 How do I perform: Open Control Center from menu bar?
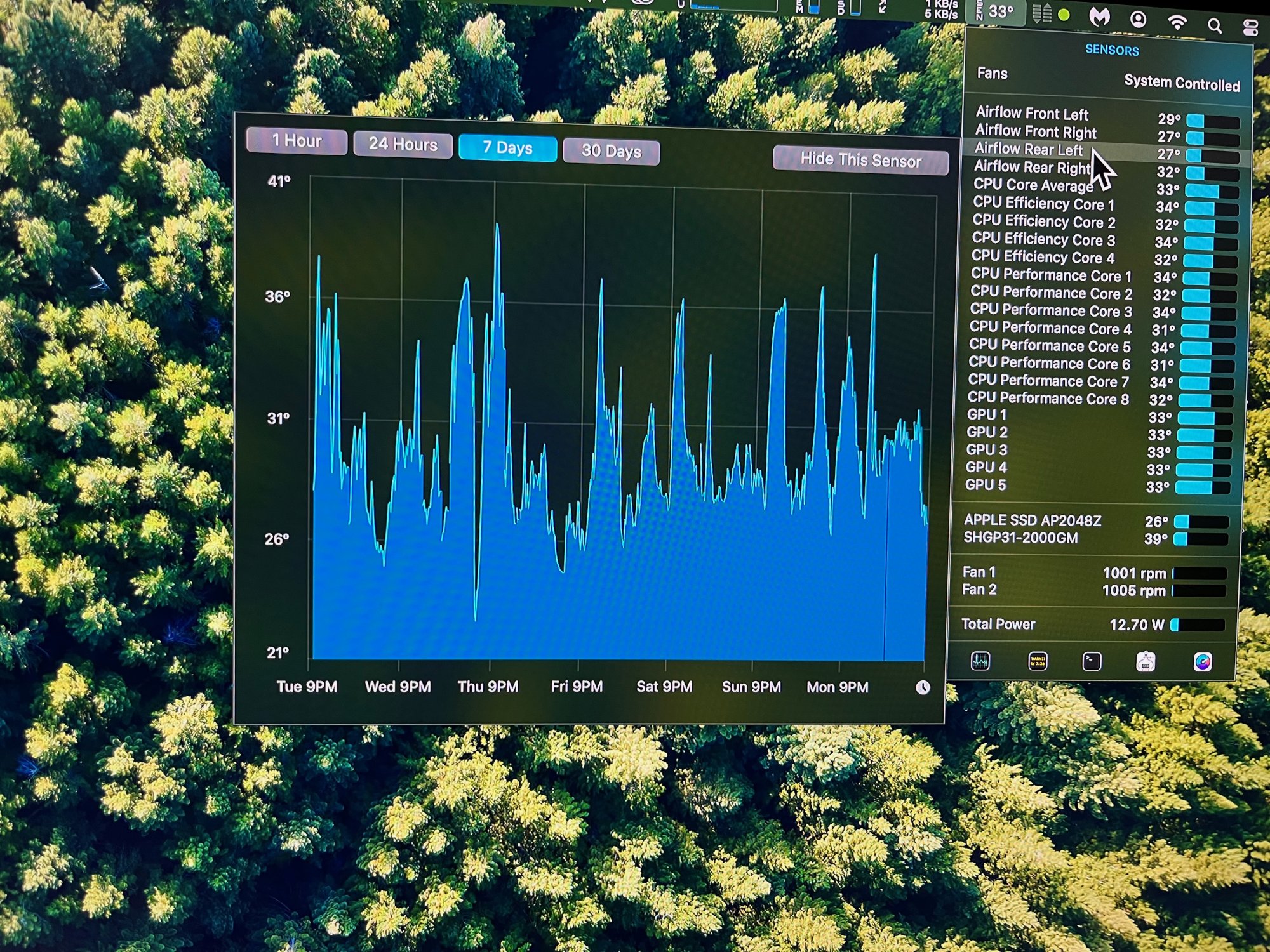(1250, 27)
